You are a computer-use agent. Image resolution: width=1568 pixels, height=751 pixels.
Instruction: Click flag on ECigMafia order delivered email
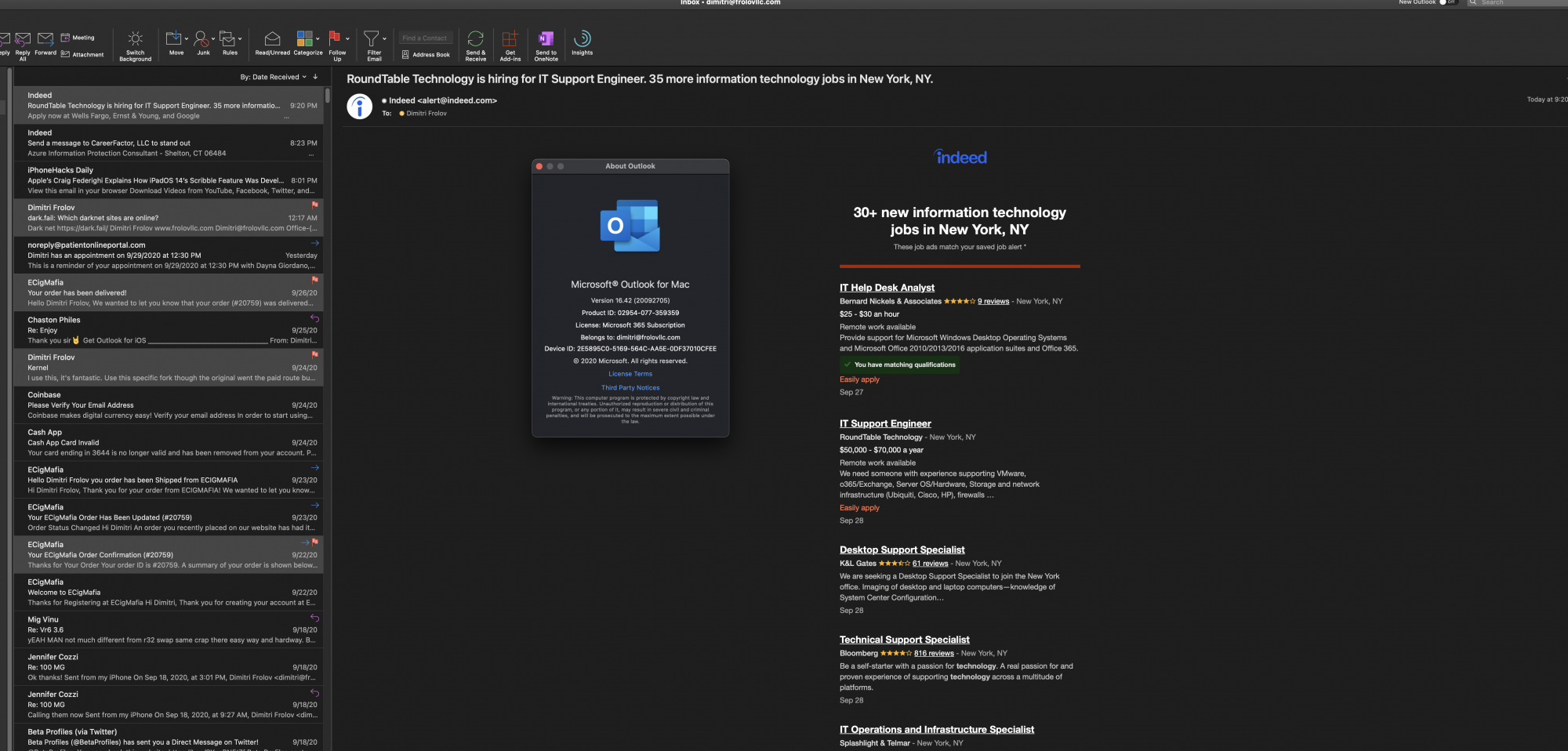[314, 280]
